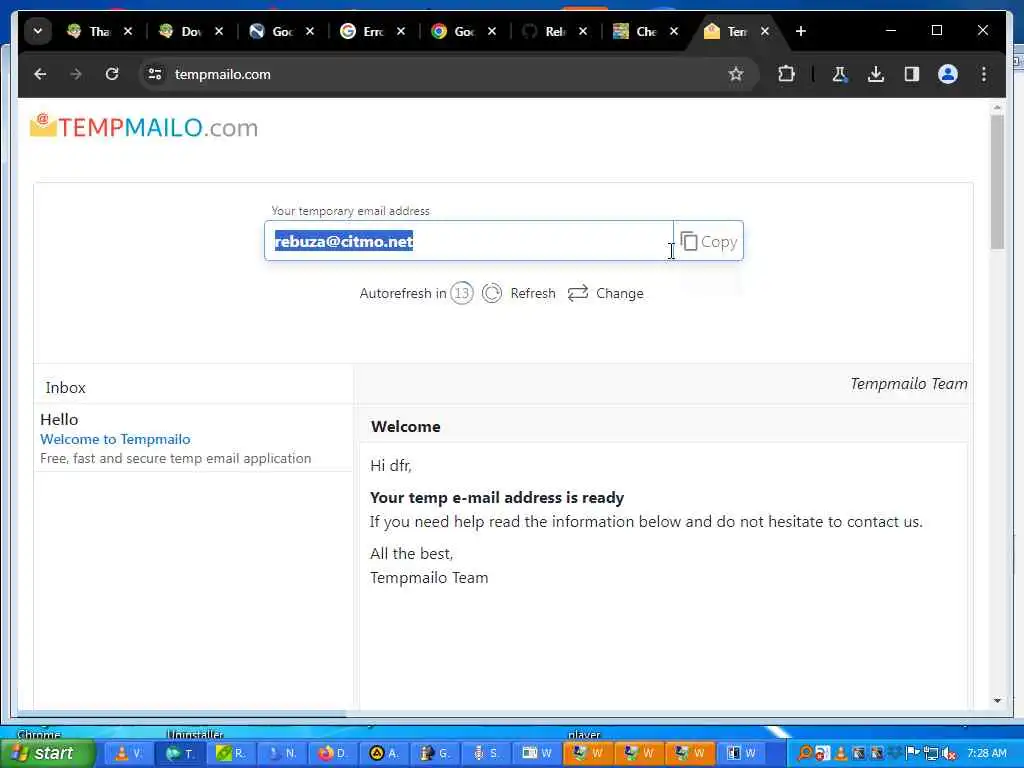Viewport: 1024px width, 768px height.
Task: Open Firefox taskbar button 'D.'
Action: coord(332,754)
